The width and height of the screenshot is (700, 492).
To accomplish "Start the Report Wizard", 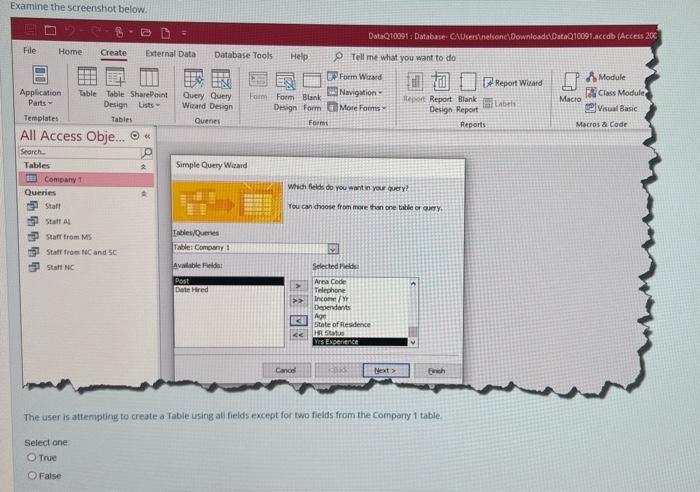I will coord(513,83).
